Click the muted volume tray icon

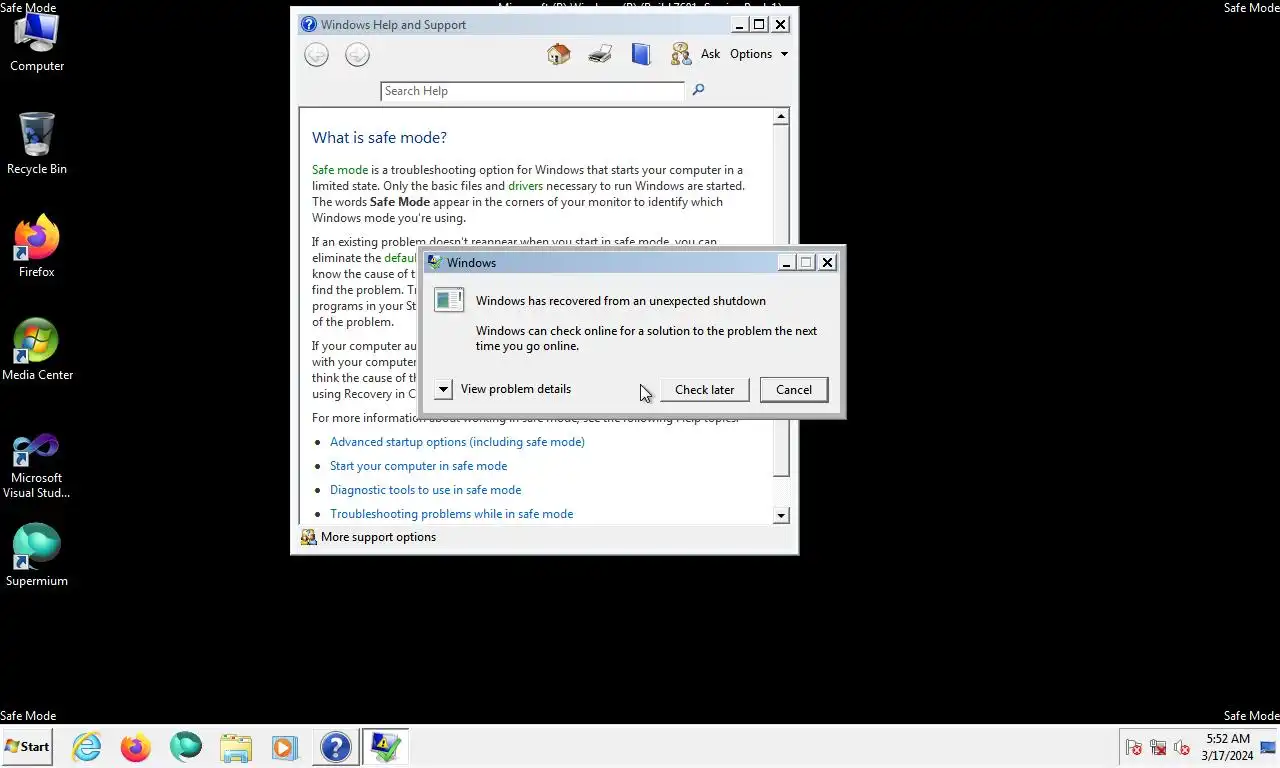click(x=1182, y=747)
